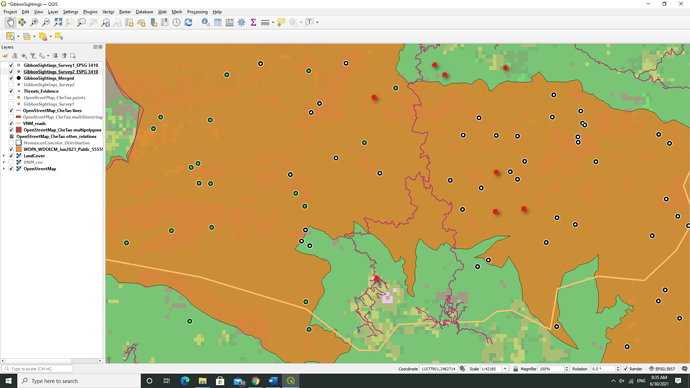Viewport: 690px width, 388px height.
Task: Click the Zoom In magnifier tool
Action: (x=34, y=22)
